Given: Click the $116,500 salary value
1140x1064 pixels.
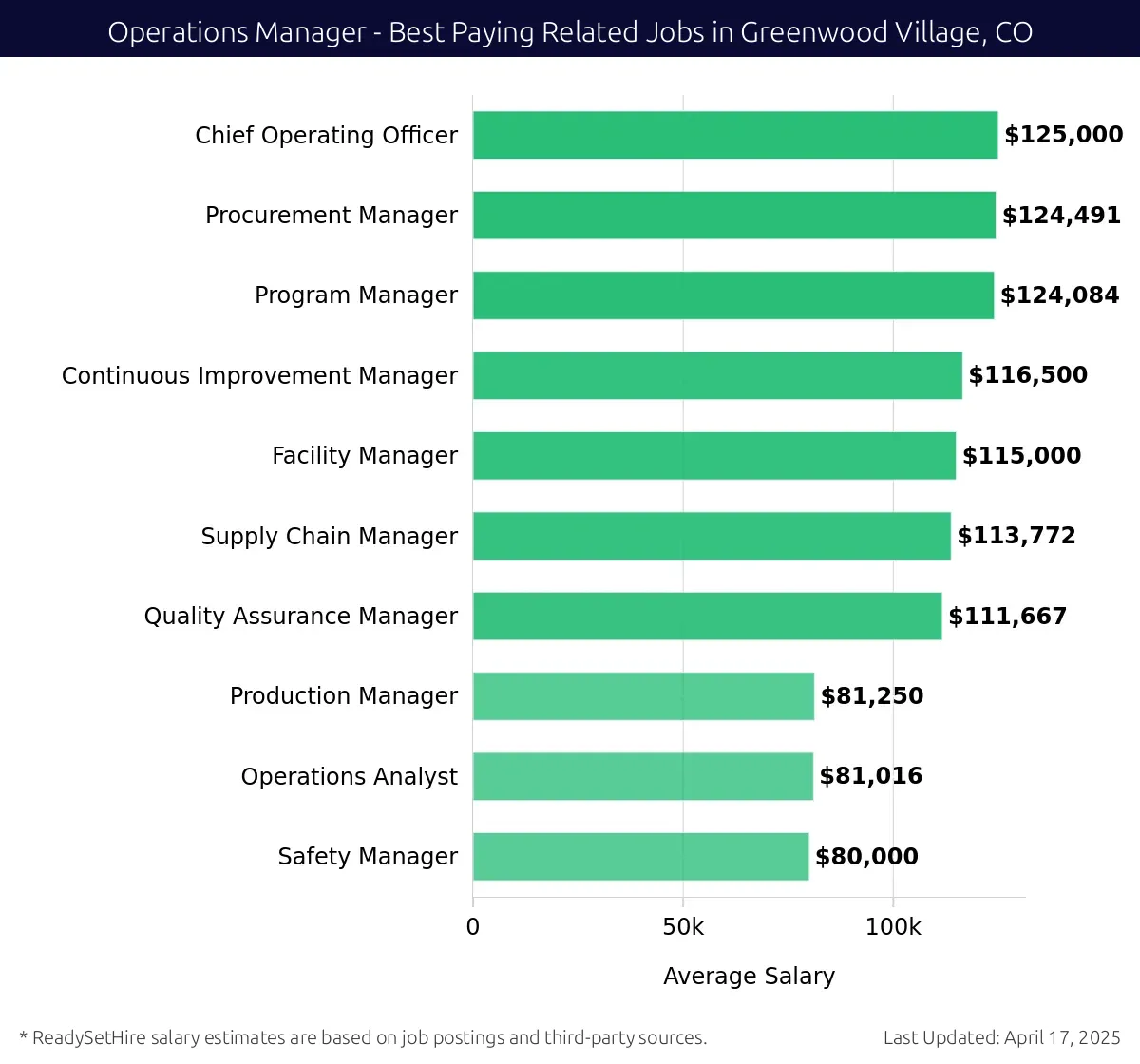Looking at the screenshot, I should (x=1028, y=375).
